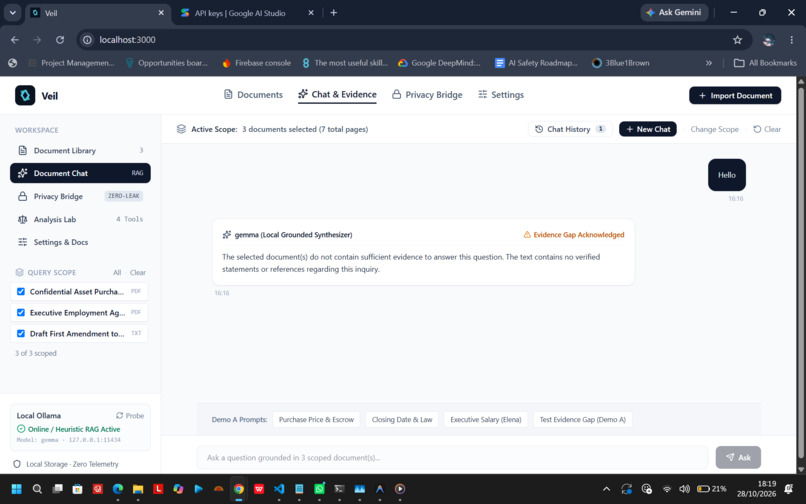806x504 pixels.
Task: Open taskbar clock showing 18:19
Action: [756, 489]
